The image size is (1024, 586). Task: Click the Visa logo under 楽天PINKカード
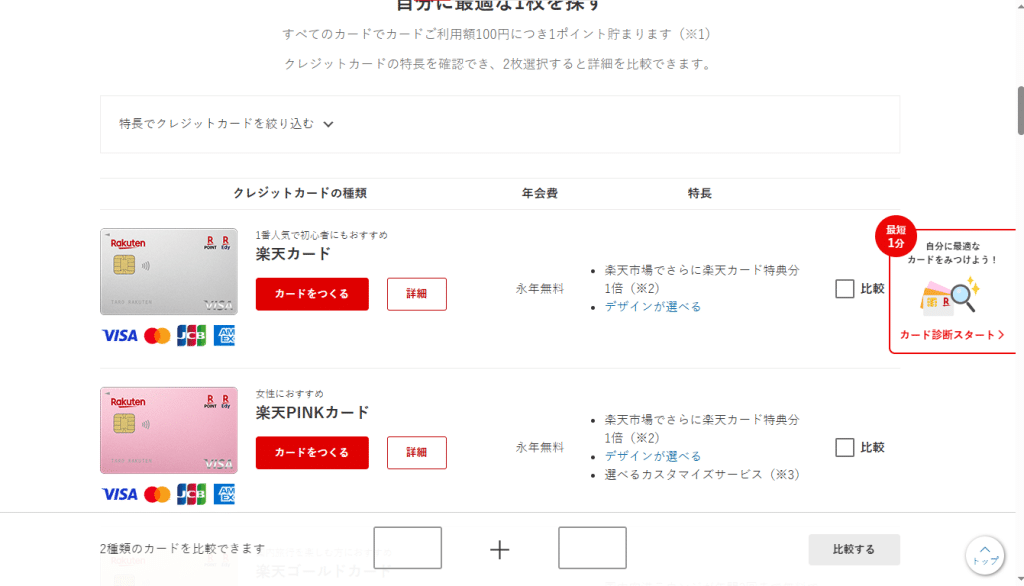tap(119, 494)
